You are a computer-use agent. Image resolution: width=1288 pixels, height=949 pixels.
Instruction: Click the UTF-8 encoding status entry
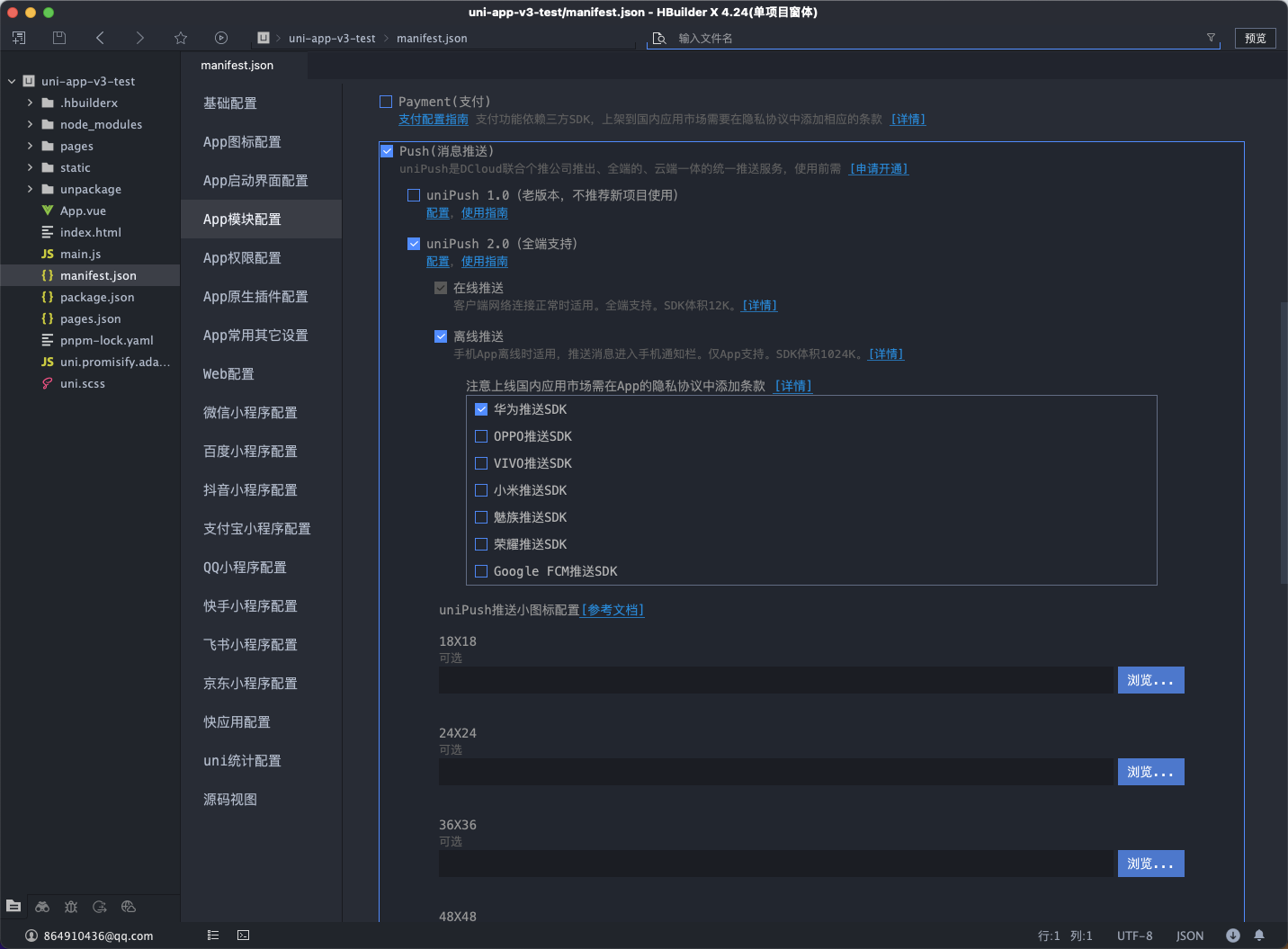1135,936
